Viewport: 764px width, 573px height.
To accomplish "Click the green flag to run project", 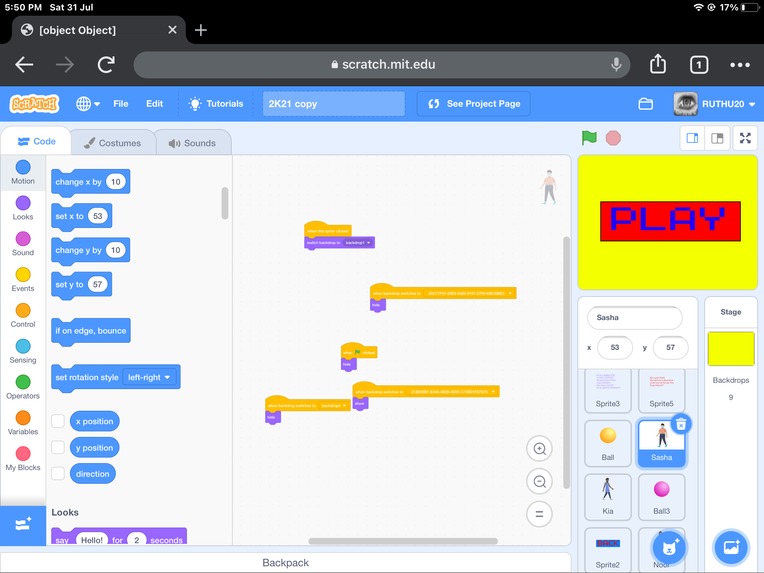I will [589, 138].
